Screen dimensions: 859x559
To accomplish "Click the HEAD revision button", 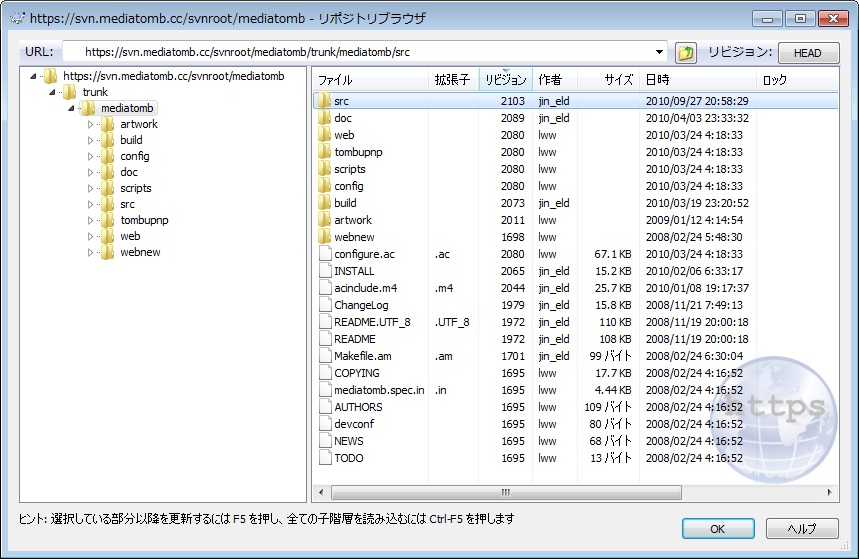I will coord(808,53).
